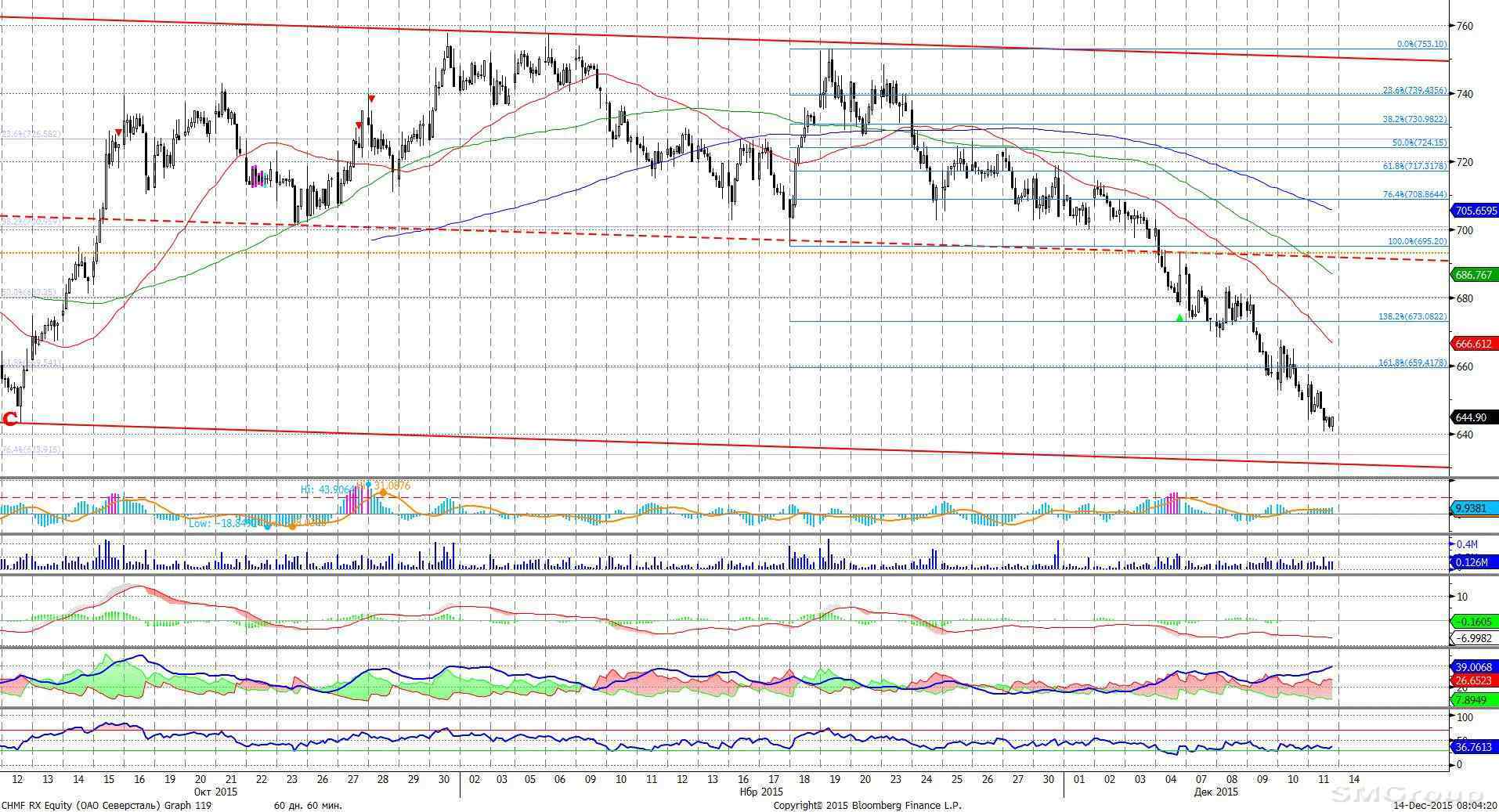The width and height of the screenshot is (1499, 812).
Task: Click the red down-triangle marker above Oct 15
Action: tap(118, 132)
